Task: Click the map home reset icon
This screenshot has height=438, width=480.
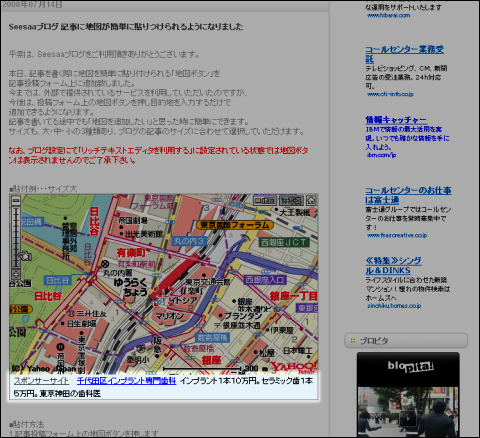Action: [x=311, y=200]
